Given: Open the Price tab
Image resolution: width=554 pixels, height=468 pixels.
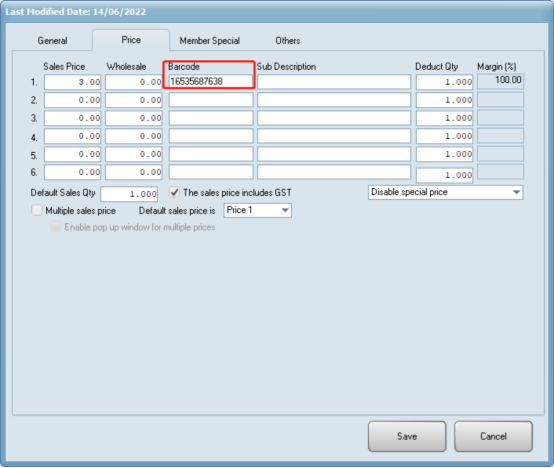Looking at the screenshot, I should (x=131, y=40).
